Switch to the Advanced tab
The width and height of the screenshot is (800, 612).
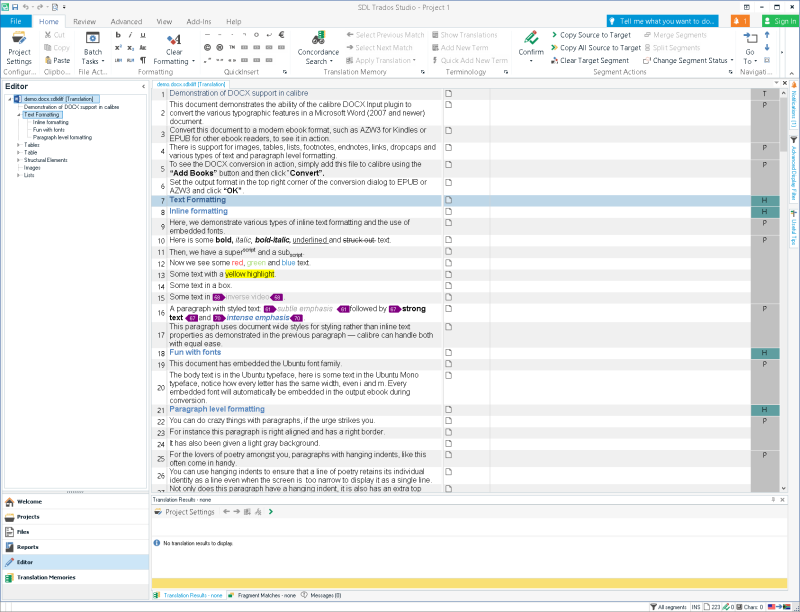(126, 21)
